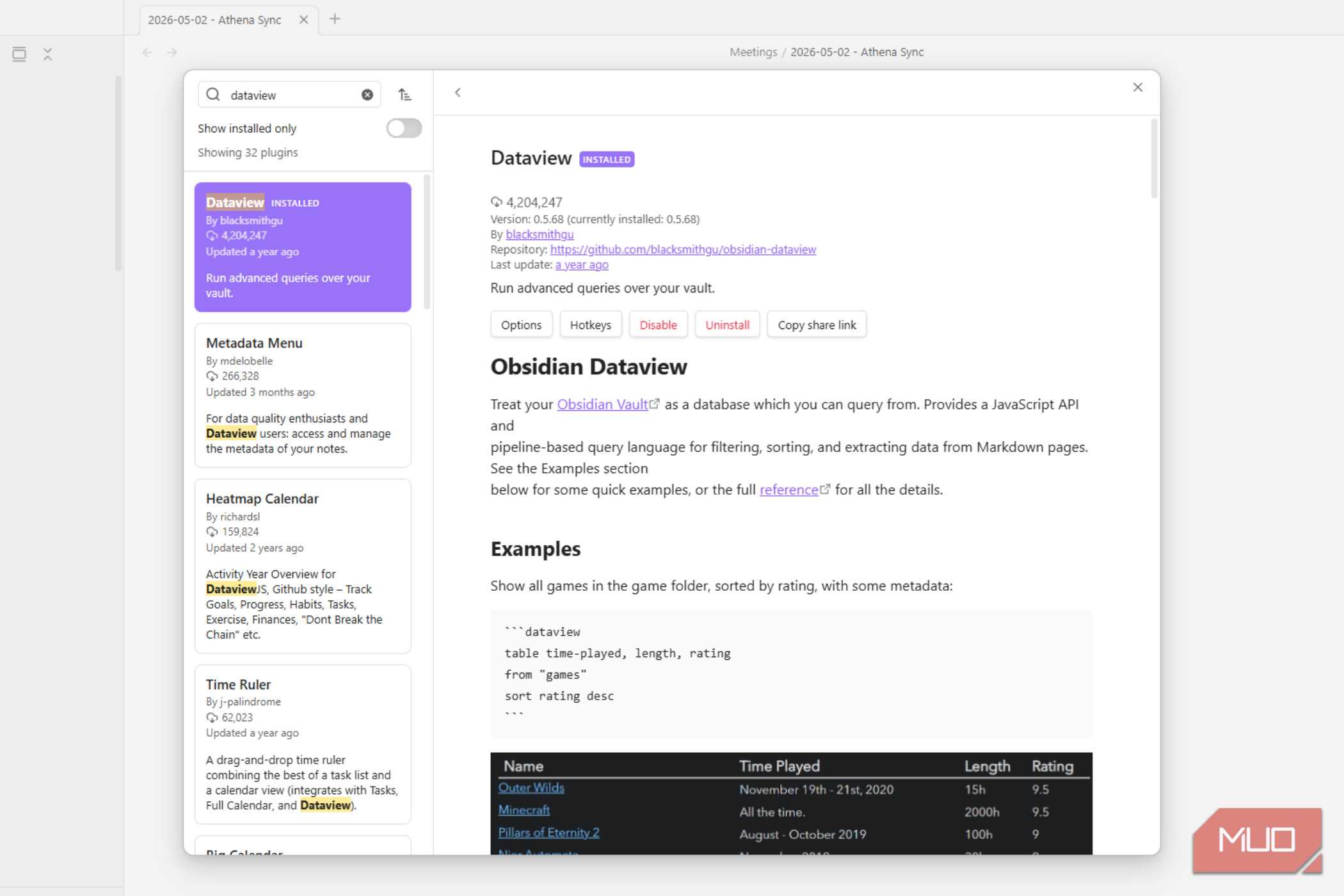Click the 'Showing 32 plugins' text

pos(248,152)
